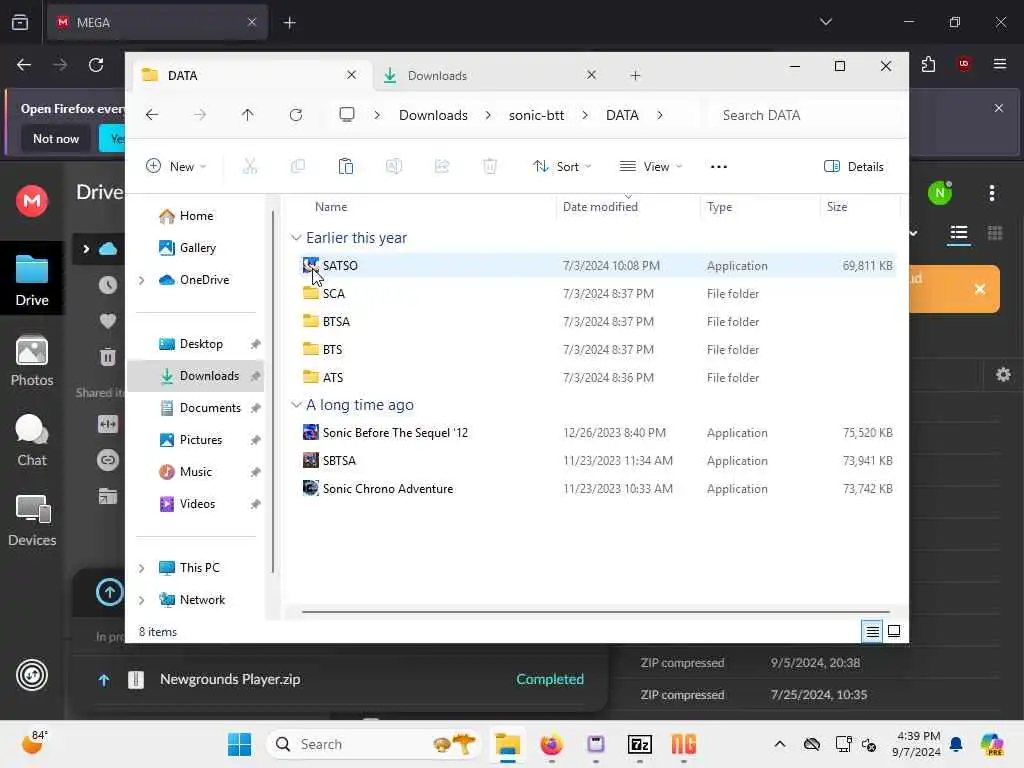
Task: Click the Cut scissors icon in Explorer toolbar
Action: click(x=250, y=167)
